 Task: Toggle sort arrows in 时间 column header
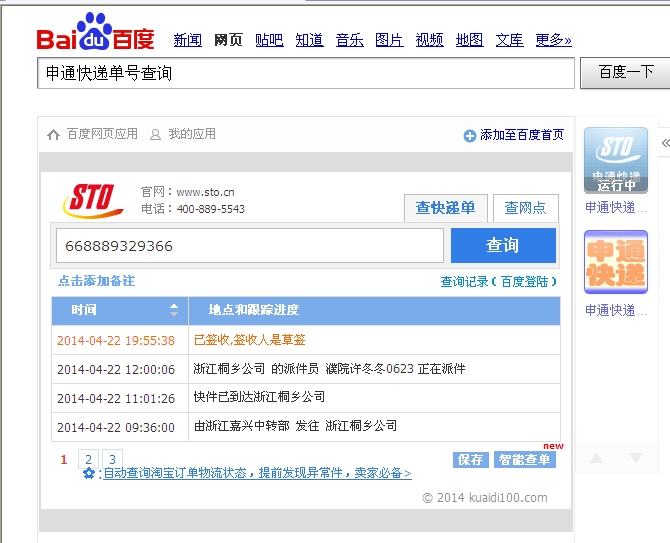tap(173, 310)
